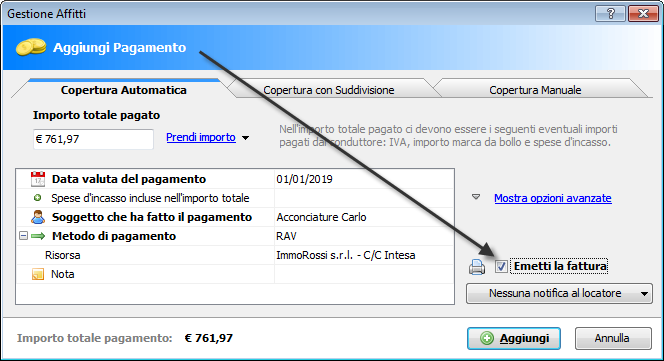Switch to Copertura con Suddivisione tab

point(329,90)
